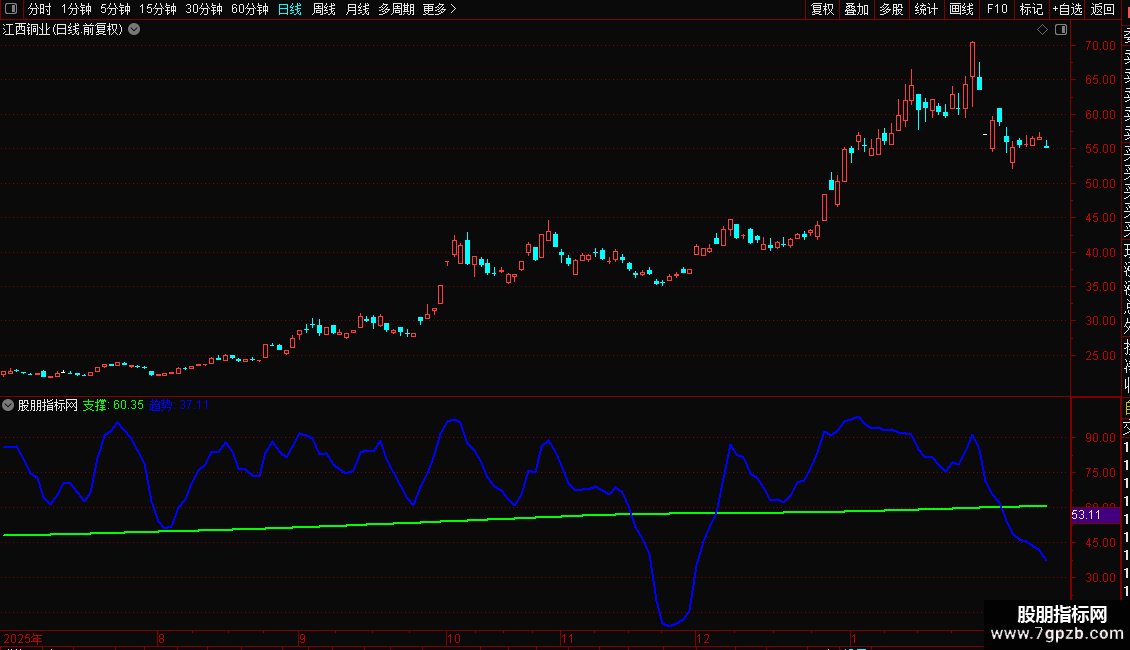Click month 9 on the time axis

[302, 638]
